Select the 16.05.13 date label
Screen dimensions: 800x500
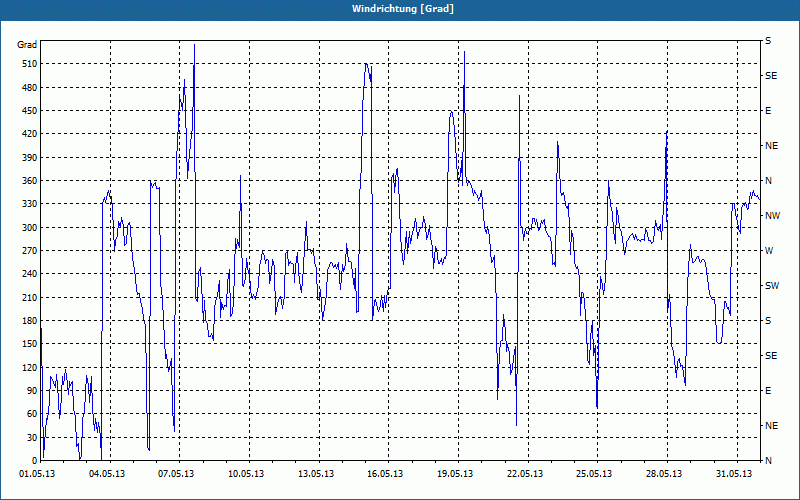[385, 474]
